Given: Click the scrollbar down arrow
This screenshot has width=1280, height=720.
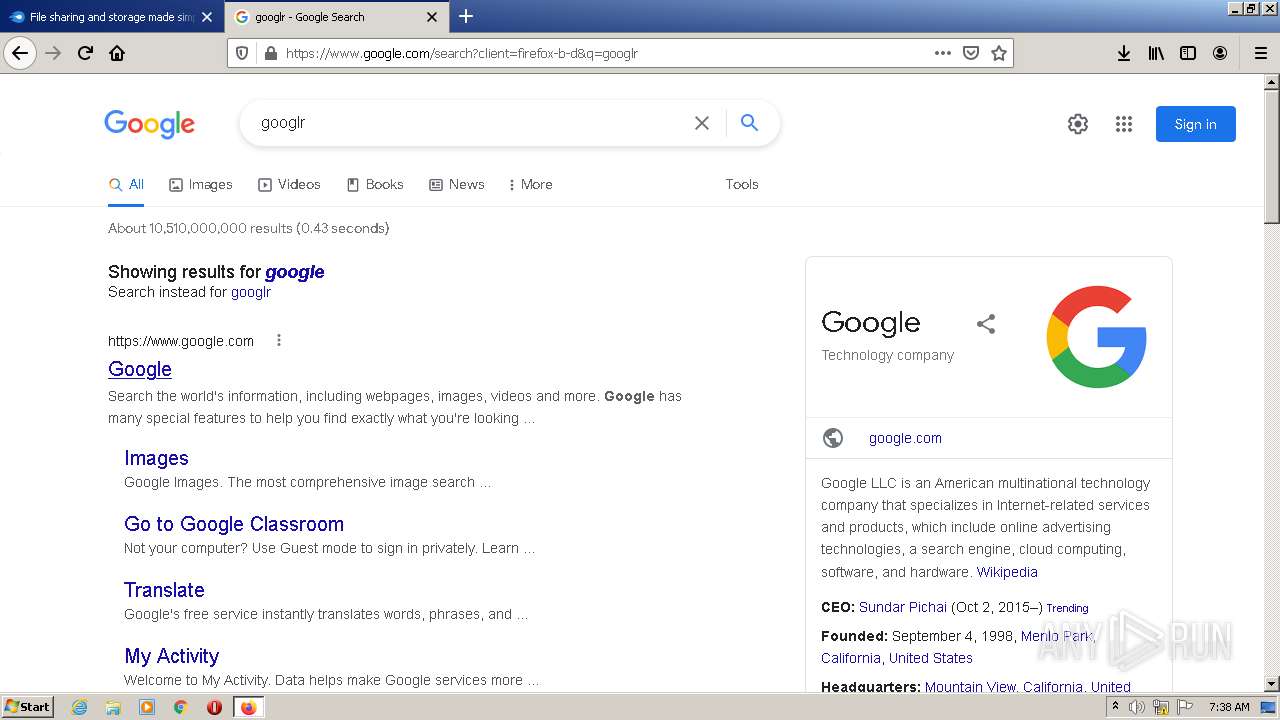Looking at the screenshot, I should [x=1271, y=684].
